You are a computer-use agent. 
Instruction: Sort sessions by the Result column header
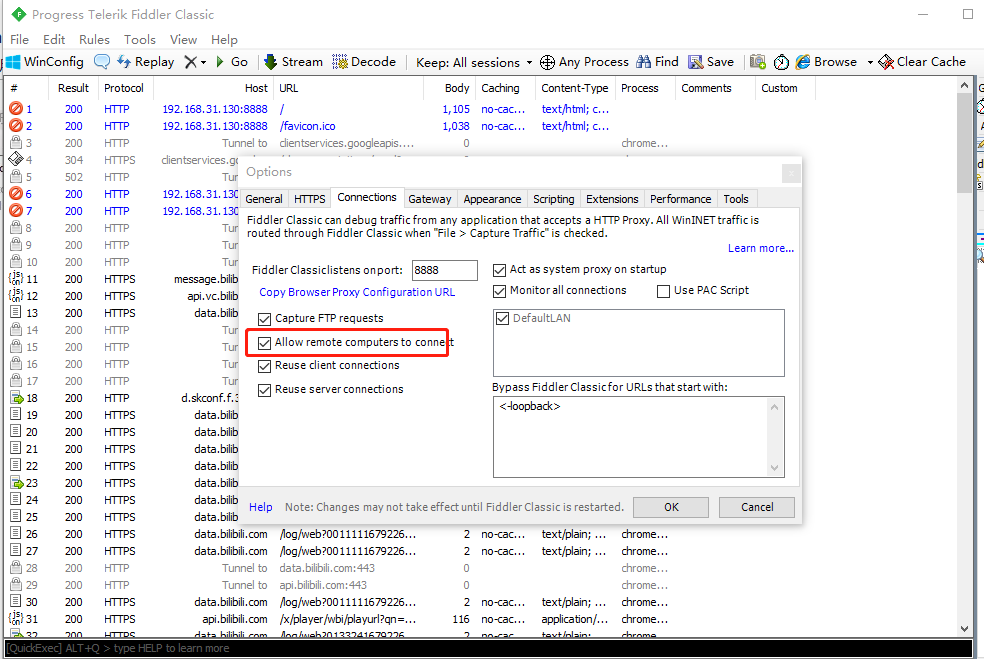pyautogui.click(x=73, y=88)
